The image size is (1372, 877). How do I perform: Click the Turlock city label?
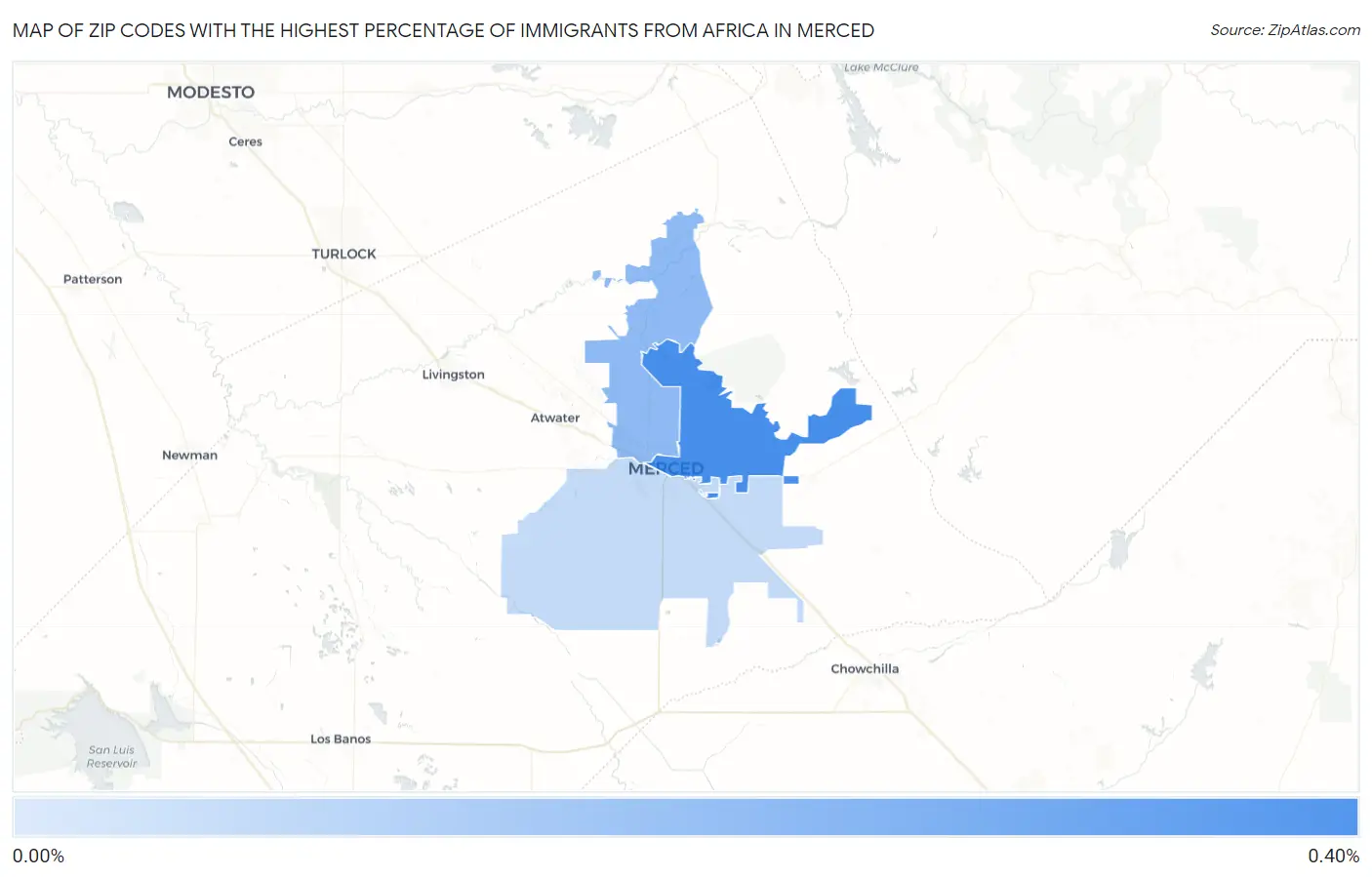(x=343, y=254)
